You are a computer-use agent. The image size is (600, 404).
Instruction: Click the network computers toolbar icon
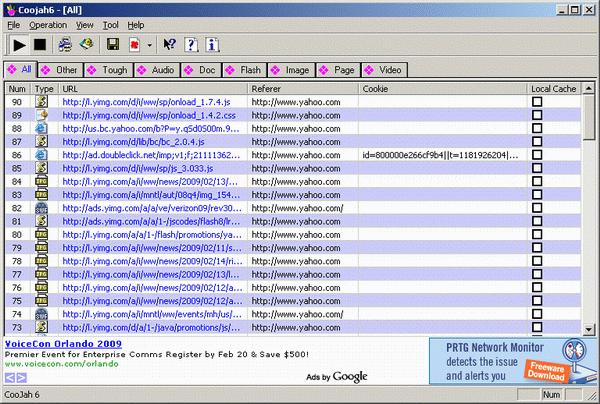tap(65, 45)
